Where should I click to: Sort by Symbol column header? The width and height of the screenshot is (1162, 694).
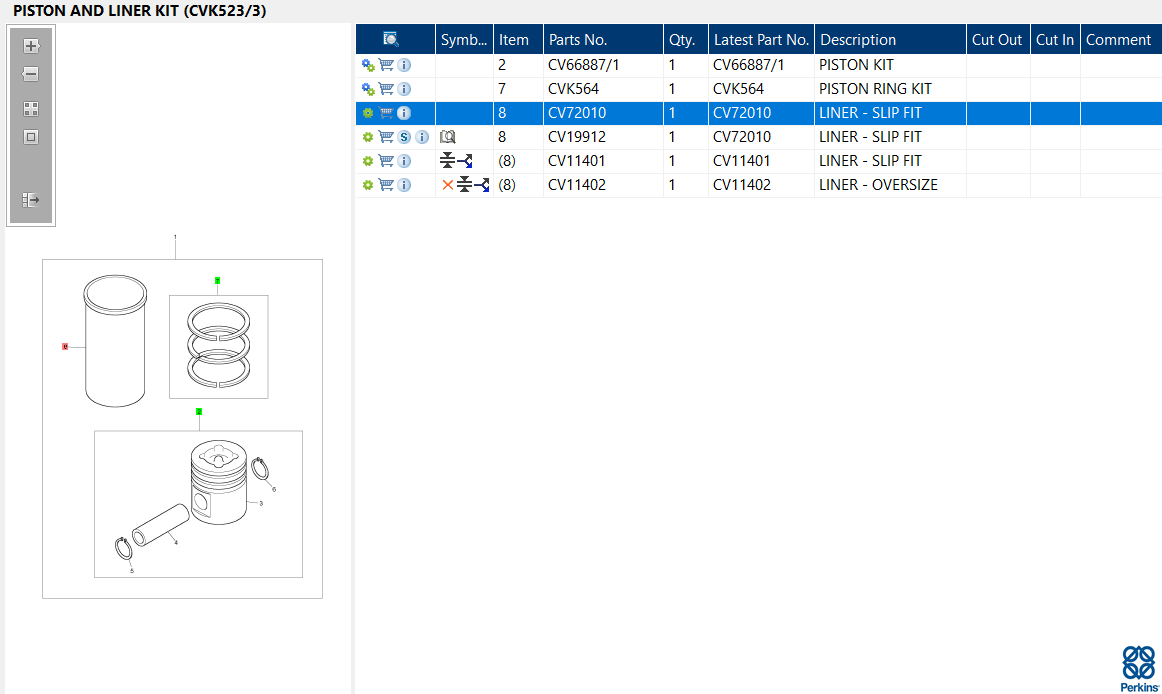tap(464, 39)
